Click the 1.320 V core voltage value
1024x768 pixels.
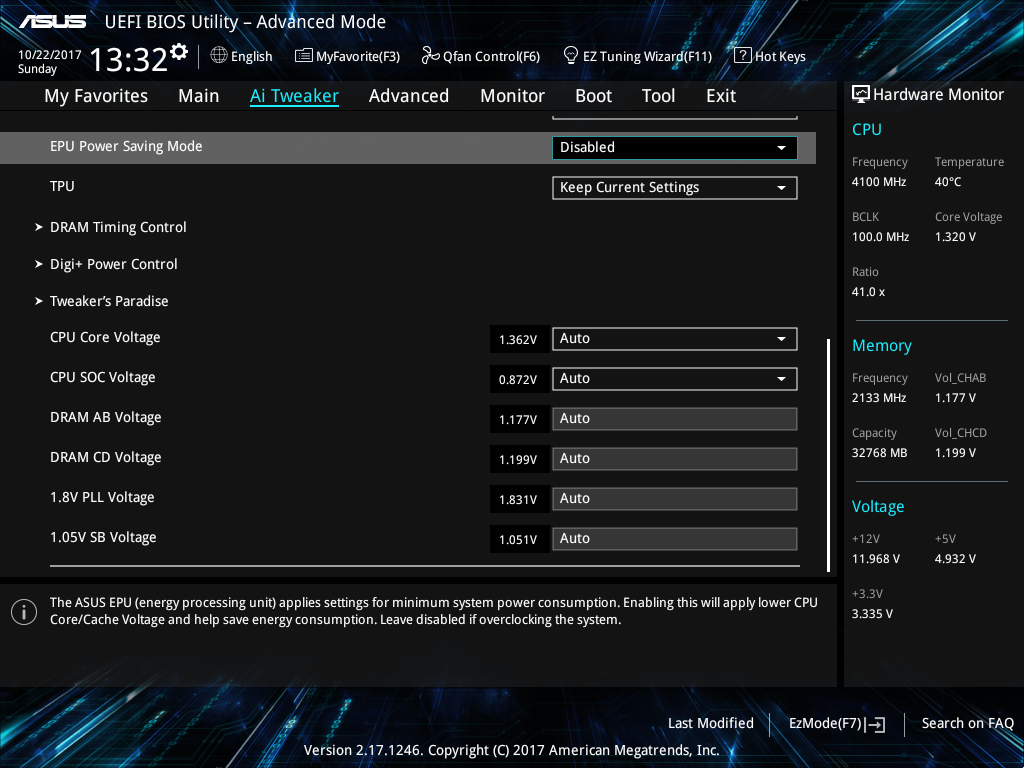click(x=955, y=236)
